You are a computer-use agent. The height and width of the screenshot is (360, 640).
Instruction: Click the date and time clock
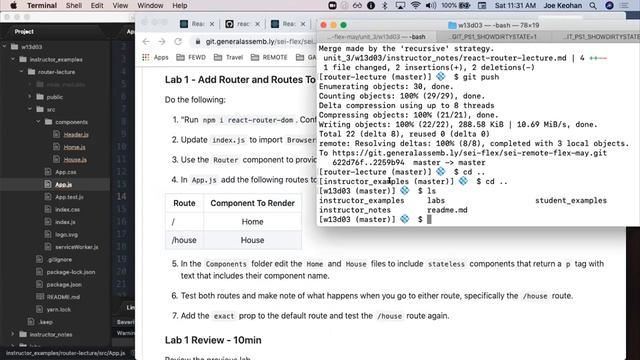[515, 5]
